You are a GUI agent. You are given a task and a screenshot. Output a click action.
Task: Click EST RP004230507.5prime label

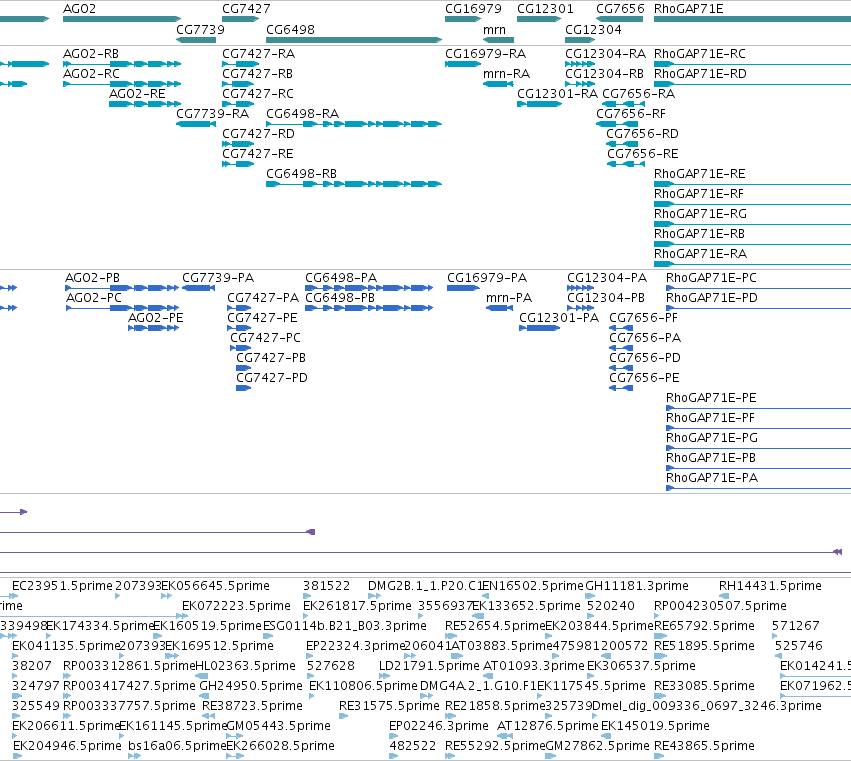coord(720,606)
